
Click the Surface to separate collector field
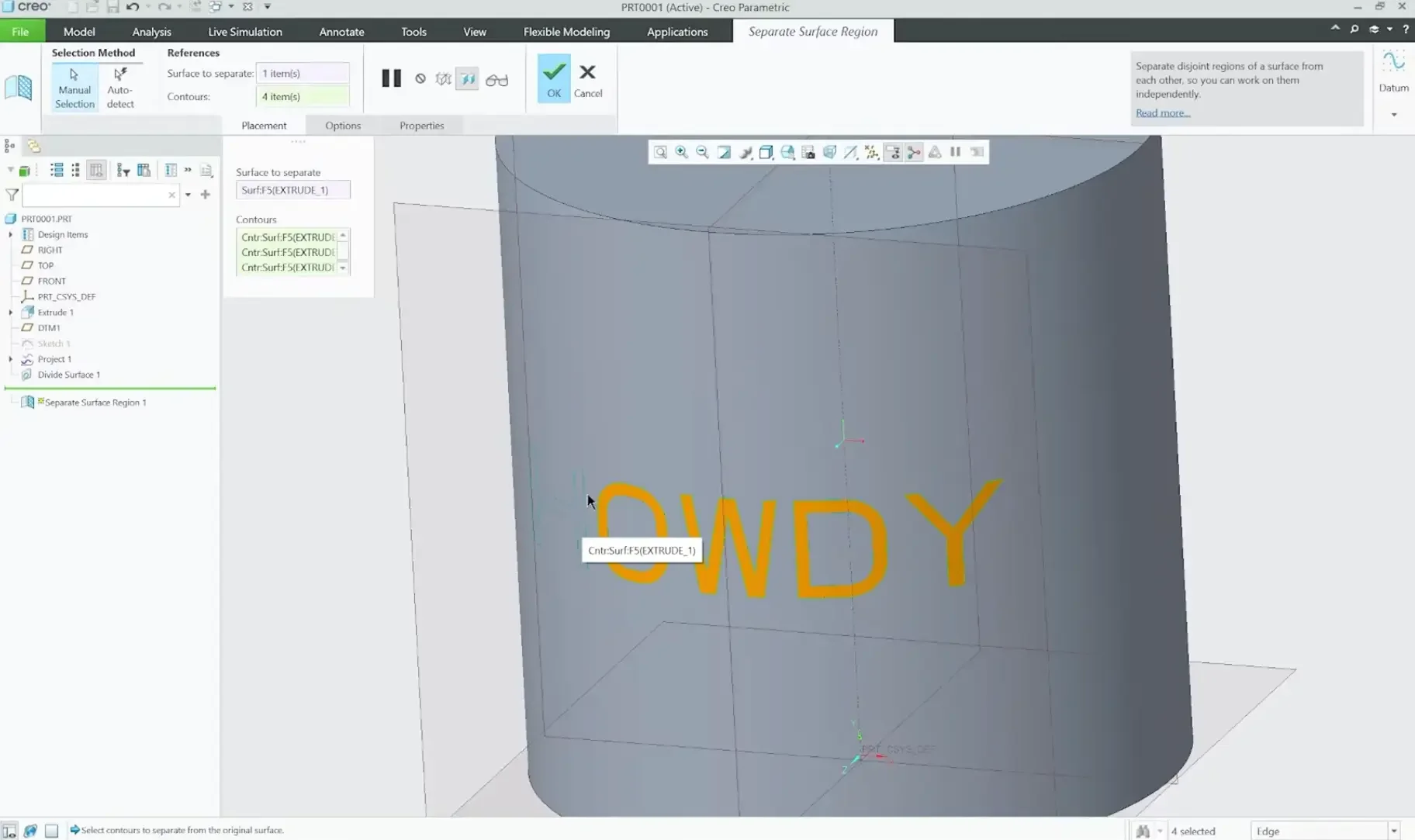tap(302, 73)
